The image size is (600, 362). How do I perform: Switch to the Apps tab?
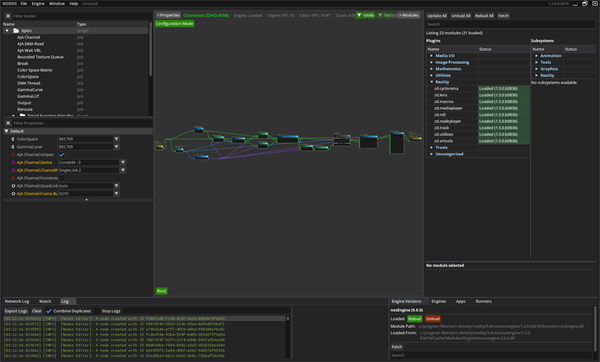click(x=461, y=302)
